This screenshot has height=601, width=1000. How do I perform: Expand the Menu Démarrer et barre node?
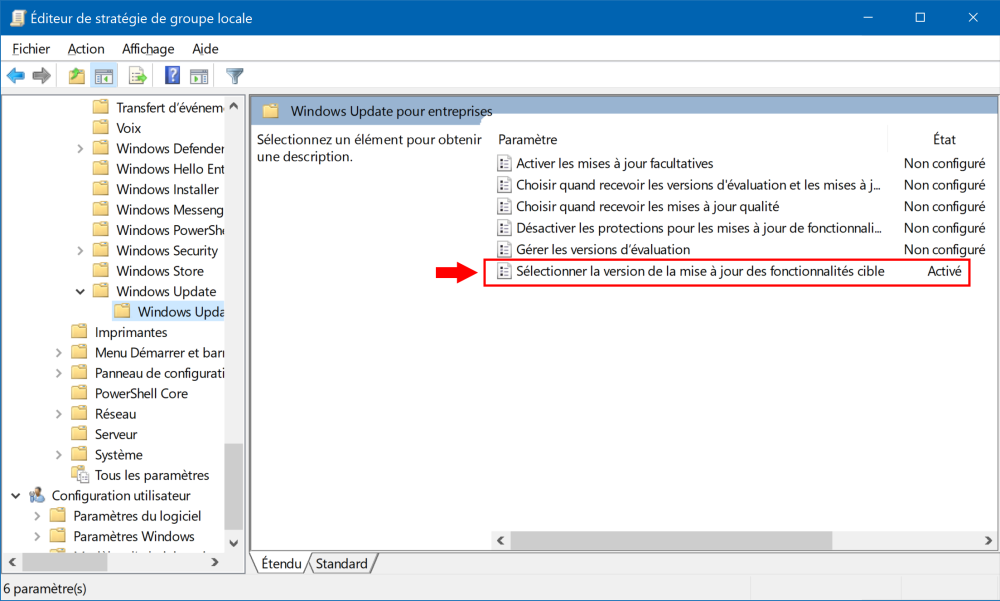pyautogui.click(x=59, y=353)
